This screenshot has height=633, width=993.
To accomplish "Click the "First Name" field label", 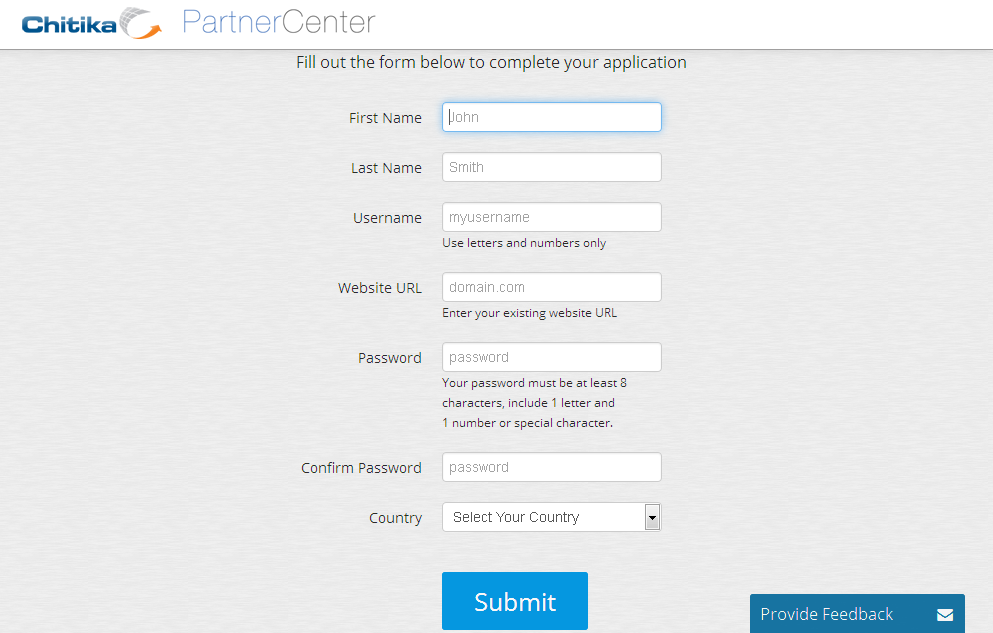I will 385,118.
